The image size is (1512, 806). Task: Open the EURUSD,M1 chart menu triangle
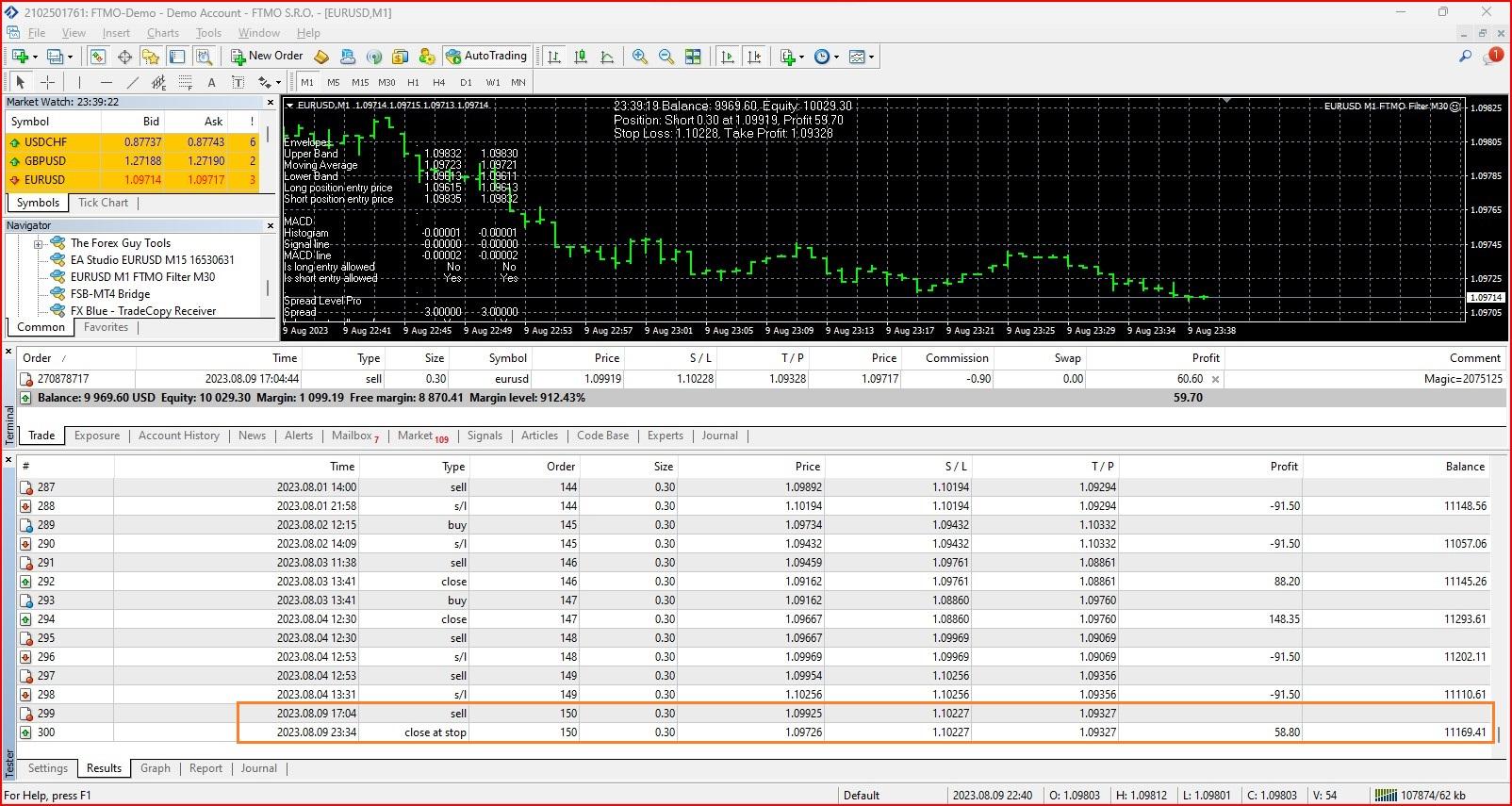tap(289, 106)
